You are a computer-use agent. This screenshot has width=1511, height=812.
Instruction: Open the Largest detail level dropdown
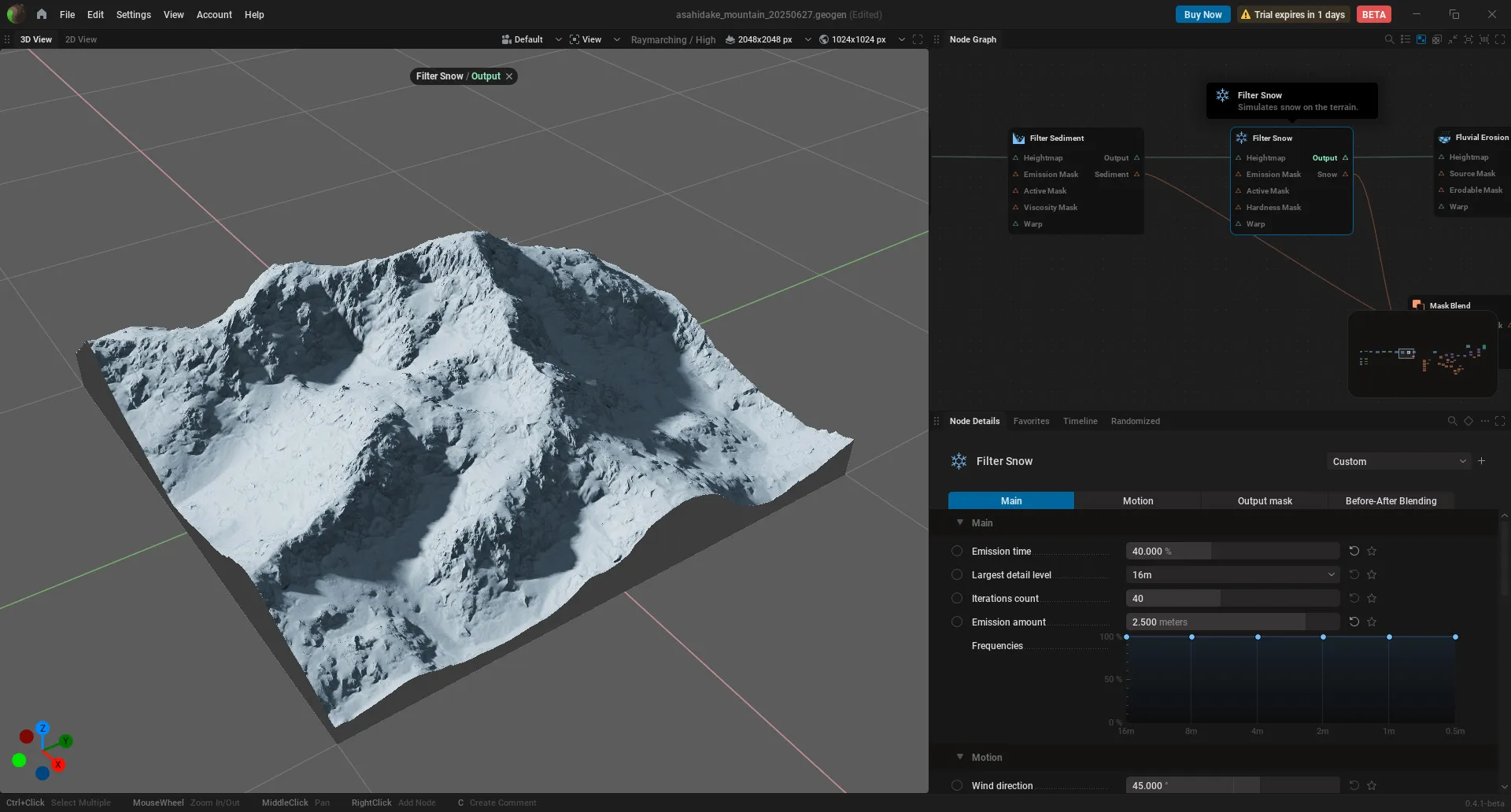point(1232,574)
